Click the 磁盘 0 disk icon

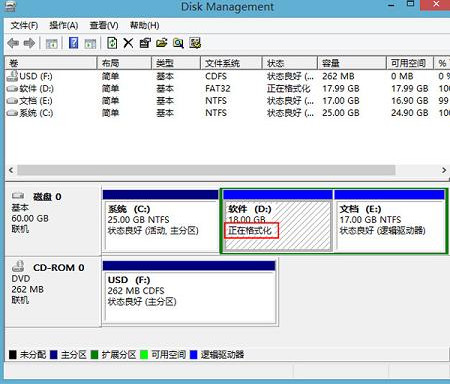18,196
